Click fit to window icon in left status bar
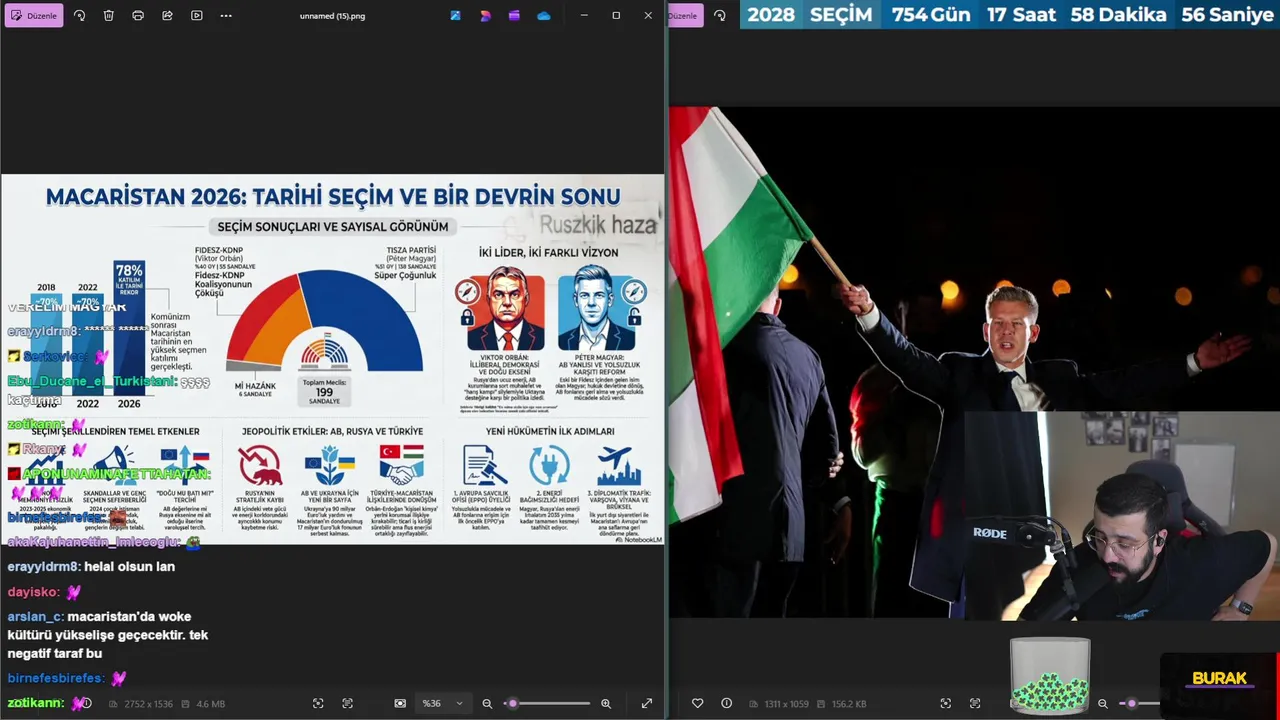The height and width of the screenshot is (720, 1280). click(x=318, y=703)
